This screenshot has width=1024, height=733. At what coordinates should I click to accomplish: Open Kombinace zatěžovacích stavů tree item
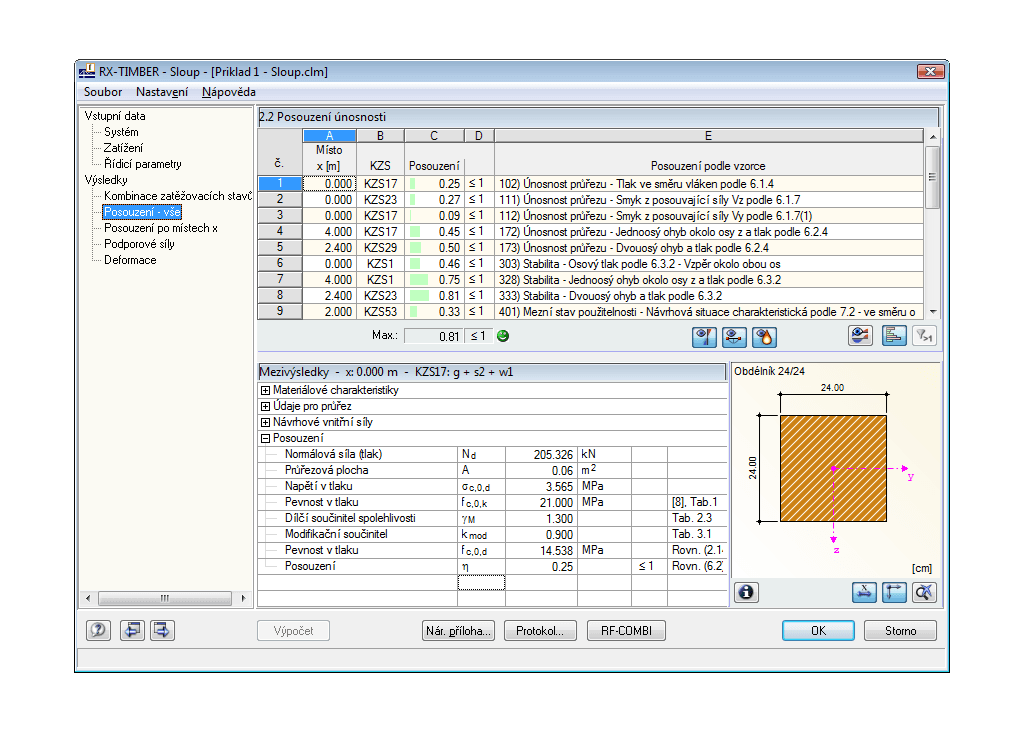pos(178,196)
